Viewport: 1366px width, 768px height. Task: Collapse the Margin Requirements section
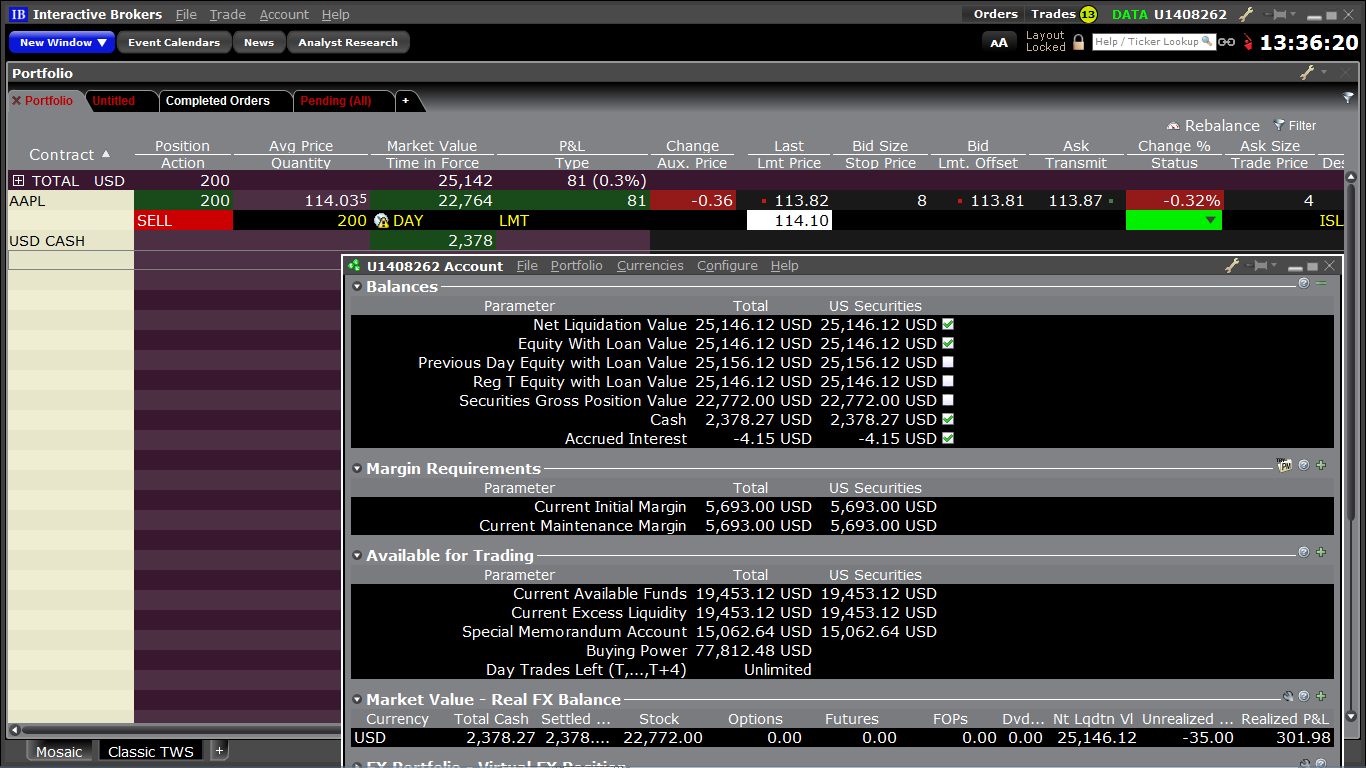pyautogui.click(x=357, y=469)
